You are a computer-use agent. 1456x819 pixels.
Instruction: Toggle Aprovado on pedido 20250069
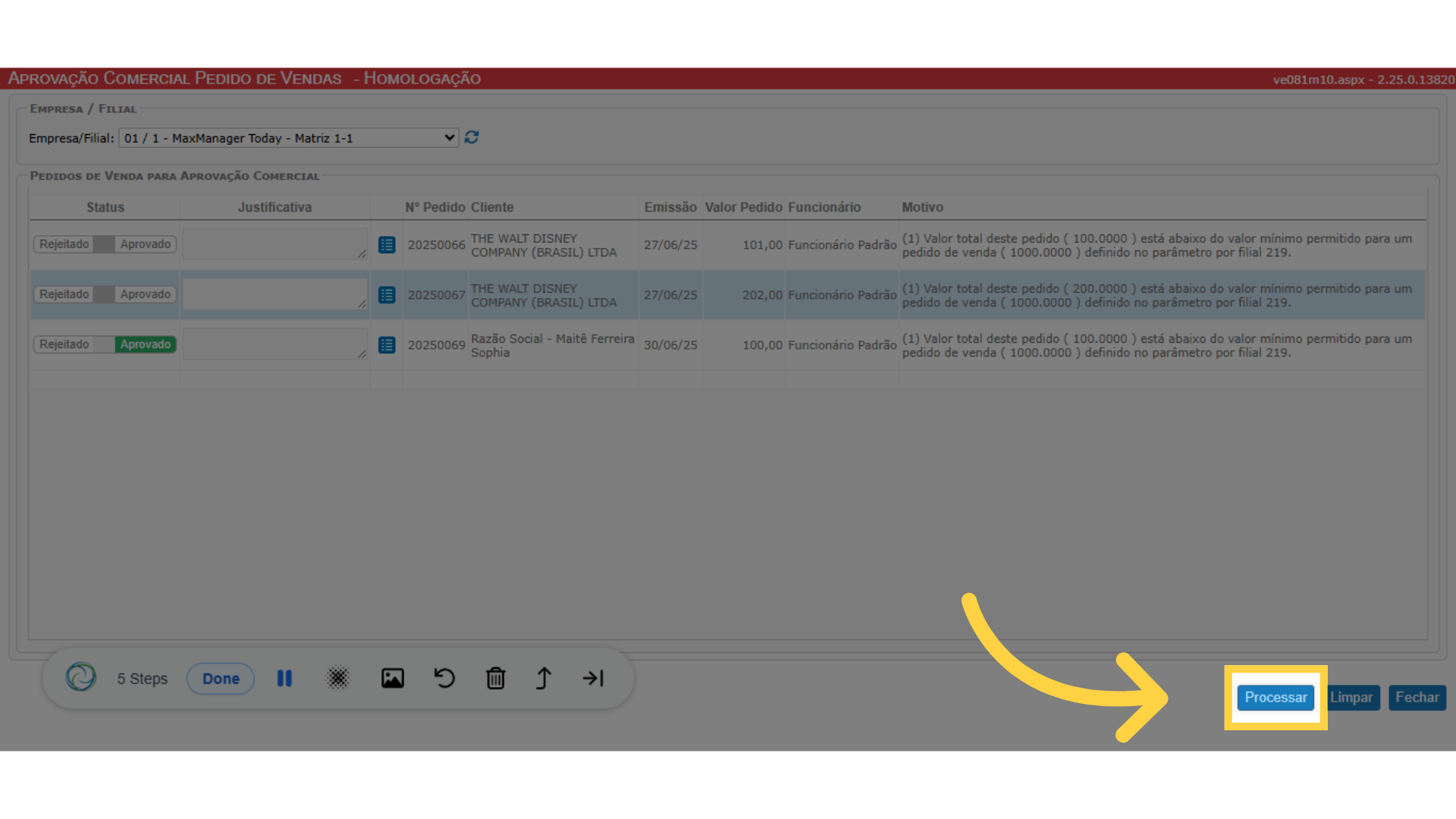point(145,344)
